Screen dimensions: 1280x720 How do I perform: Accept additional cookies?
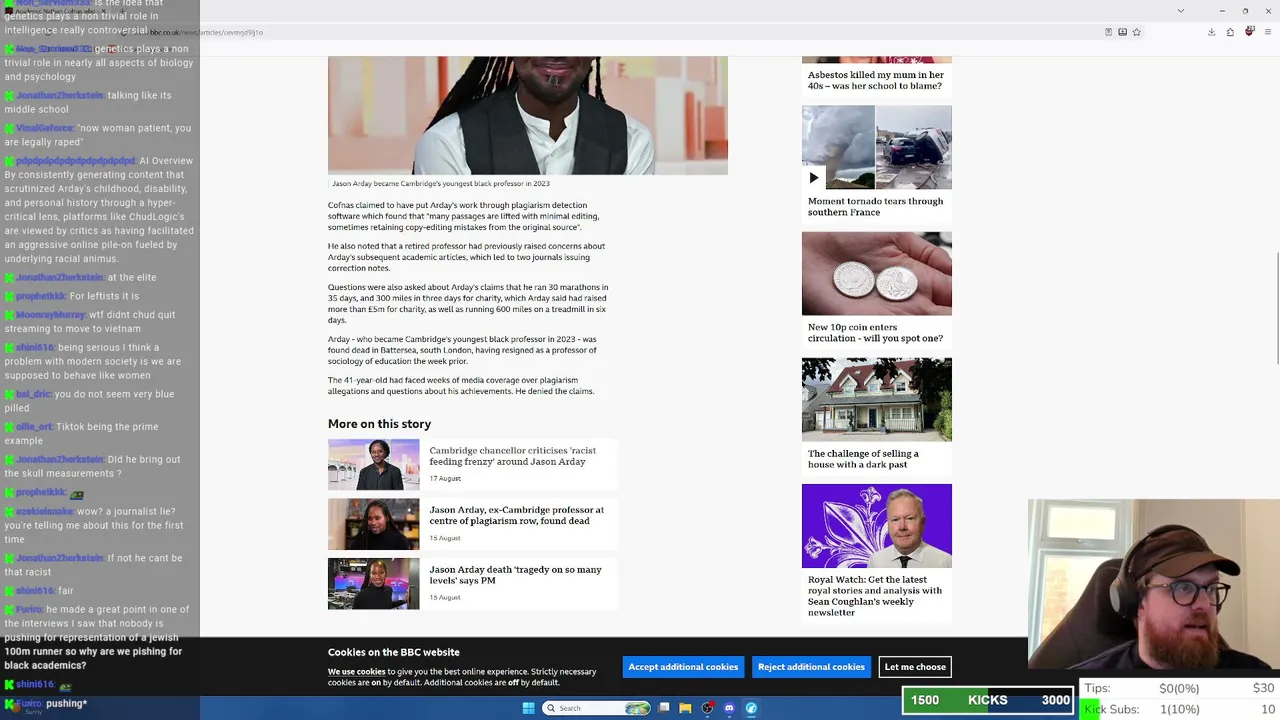pyautogui.click(x=683, y=667)
